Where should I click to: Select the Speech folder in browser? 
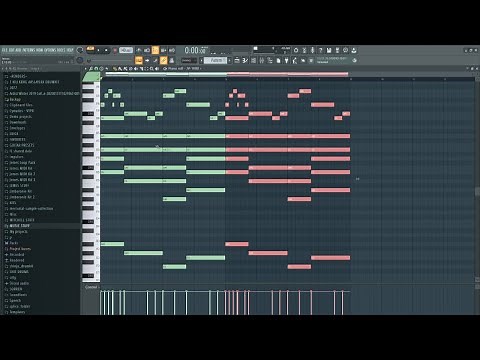click(15, 301)
